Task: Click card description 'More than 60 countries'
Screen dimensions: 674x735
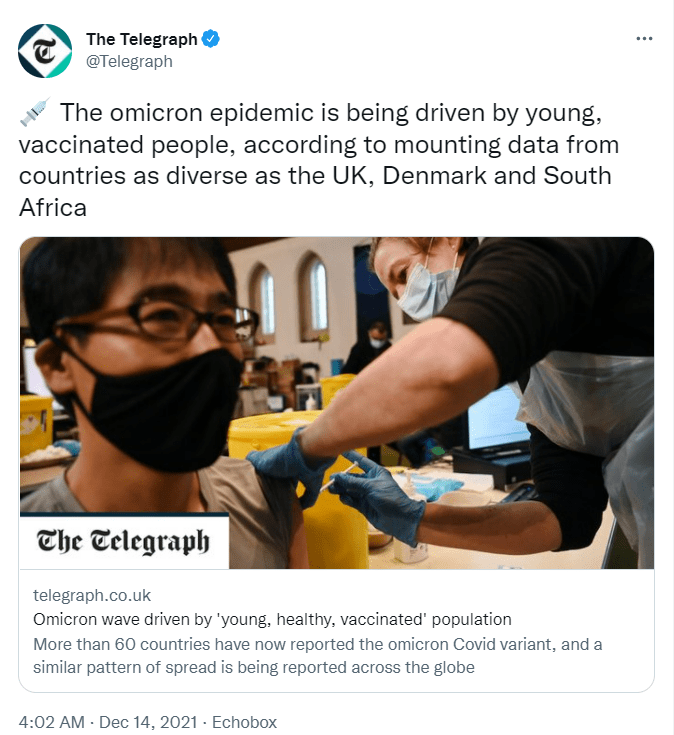Action: click(x=317, y=656)
